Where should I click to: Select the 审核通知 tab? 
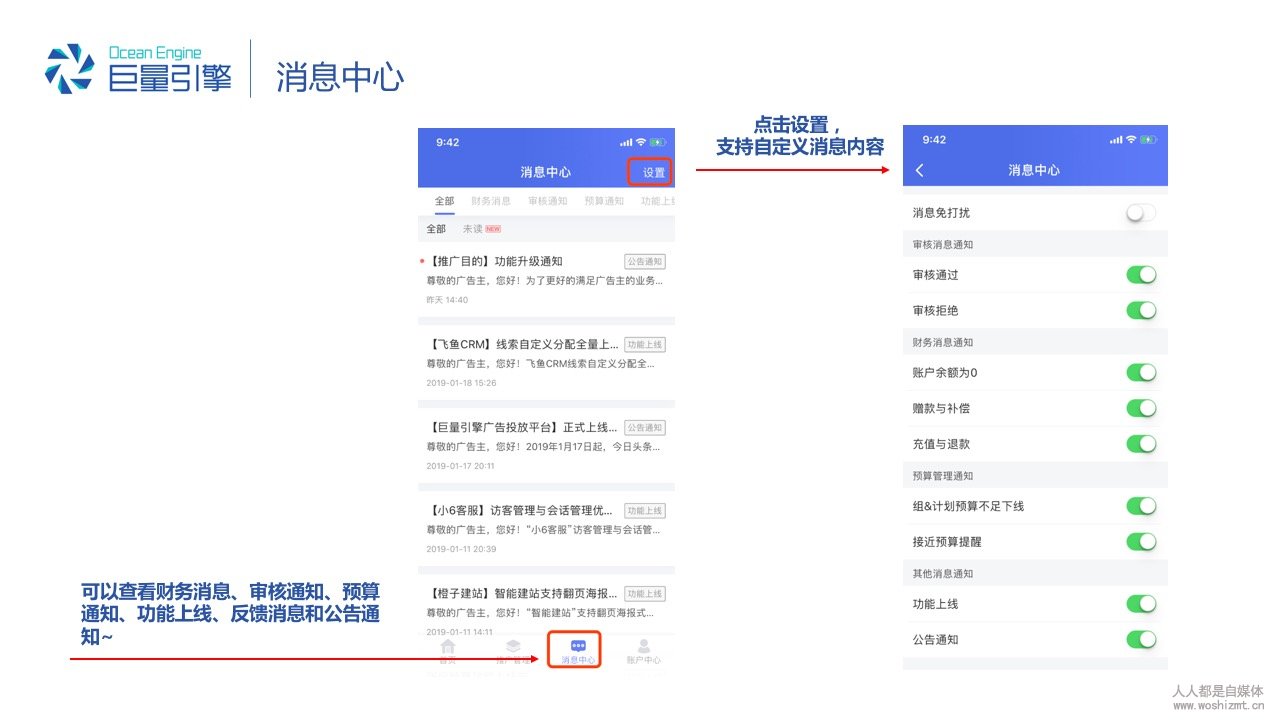(x=547, y=201)
